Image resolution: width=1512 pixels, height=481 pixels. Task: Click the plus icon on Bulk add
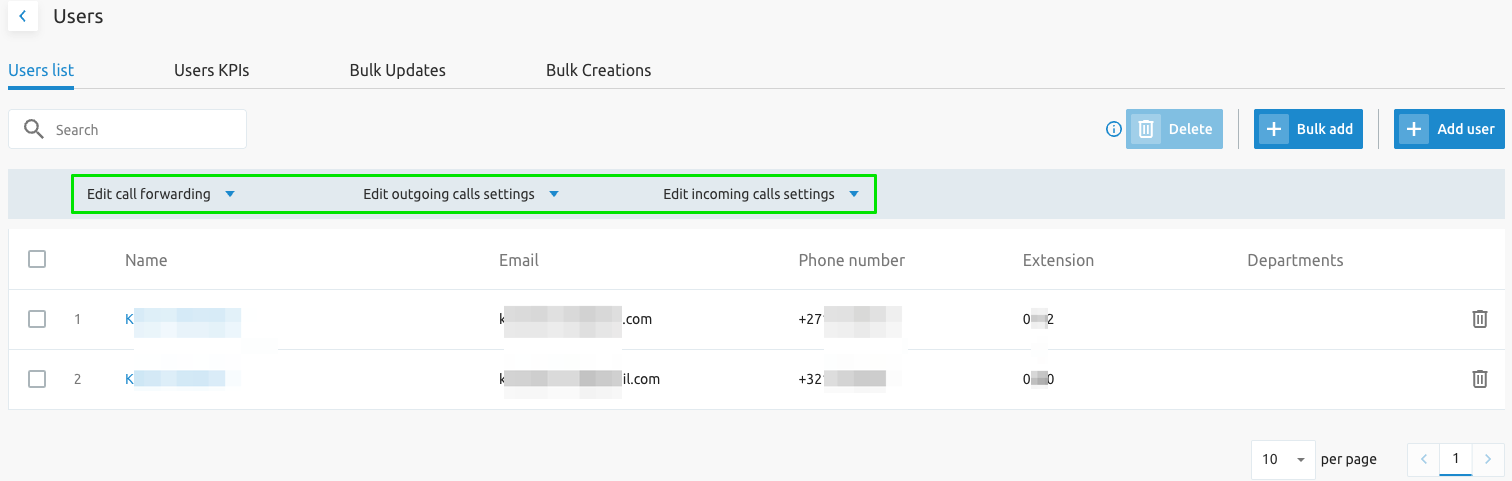pyautogui.click(x=1273, y=129)
